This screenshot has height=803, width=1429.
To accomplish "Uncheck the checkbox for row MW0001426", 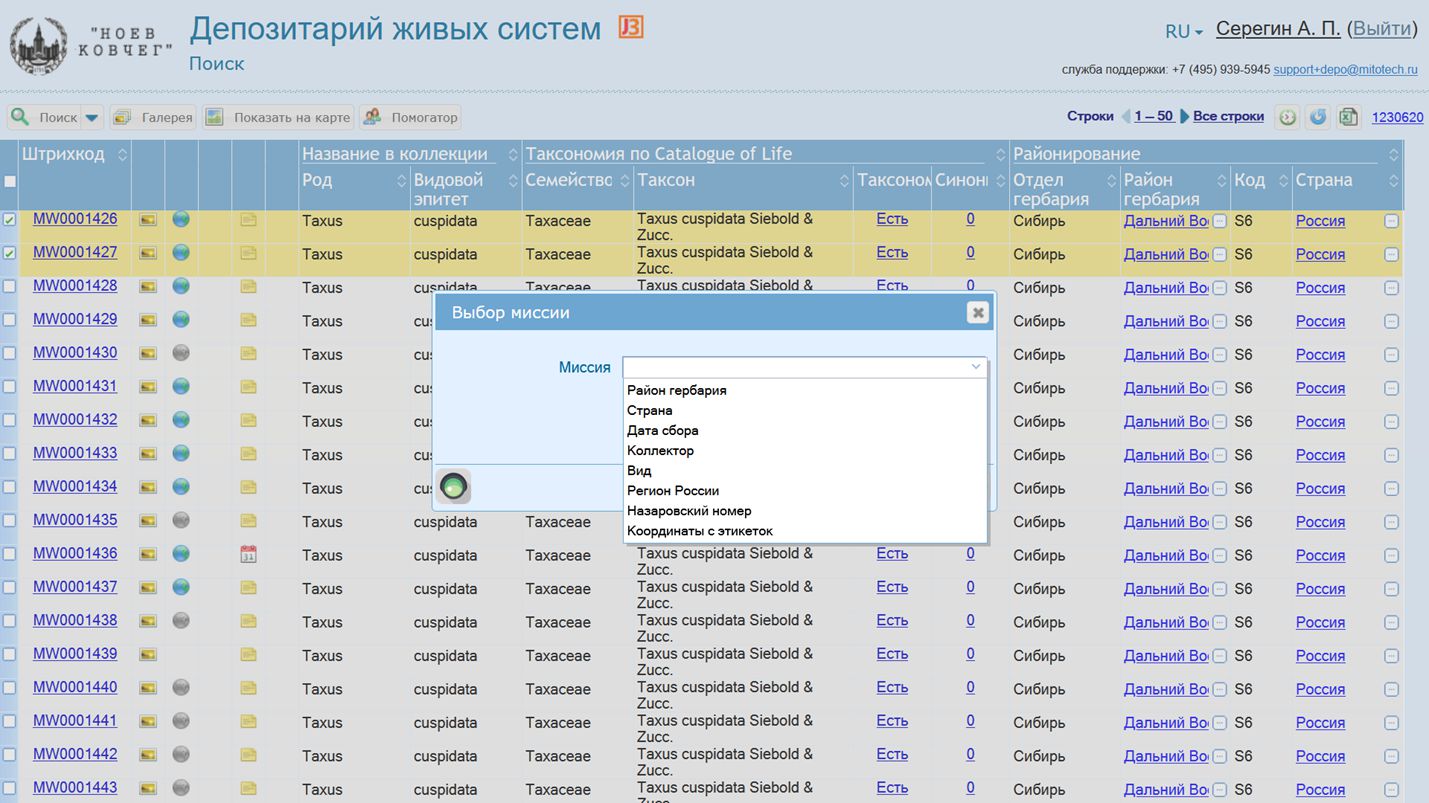I will coord(10,220).
